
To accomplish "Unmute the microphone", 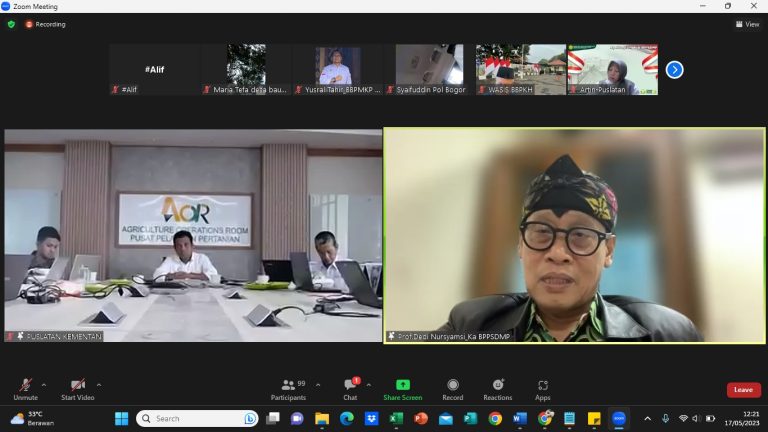I will coord(25,390).
